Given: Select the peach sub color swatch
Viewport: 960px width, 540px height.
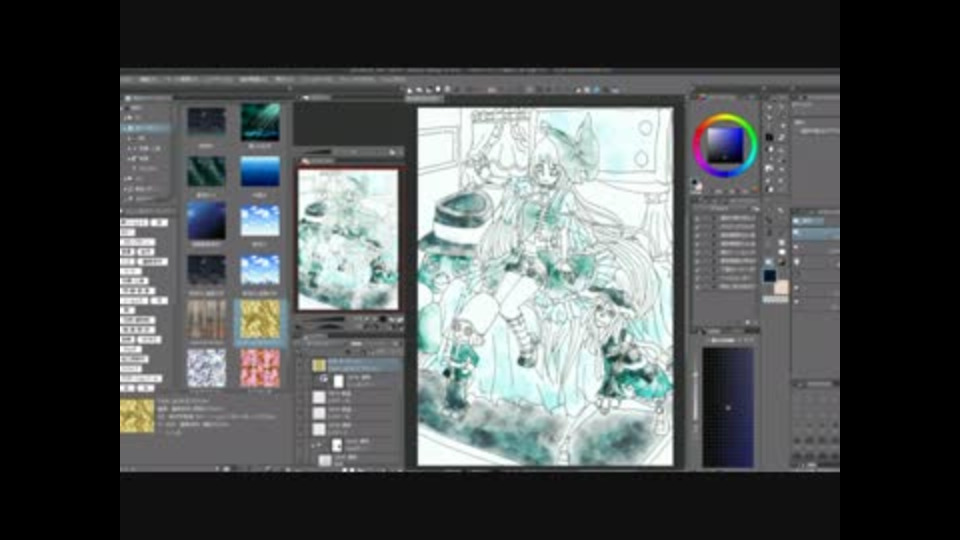Looking at the screenshot, I should click(x=781, y=287).
